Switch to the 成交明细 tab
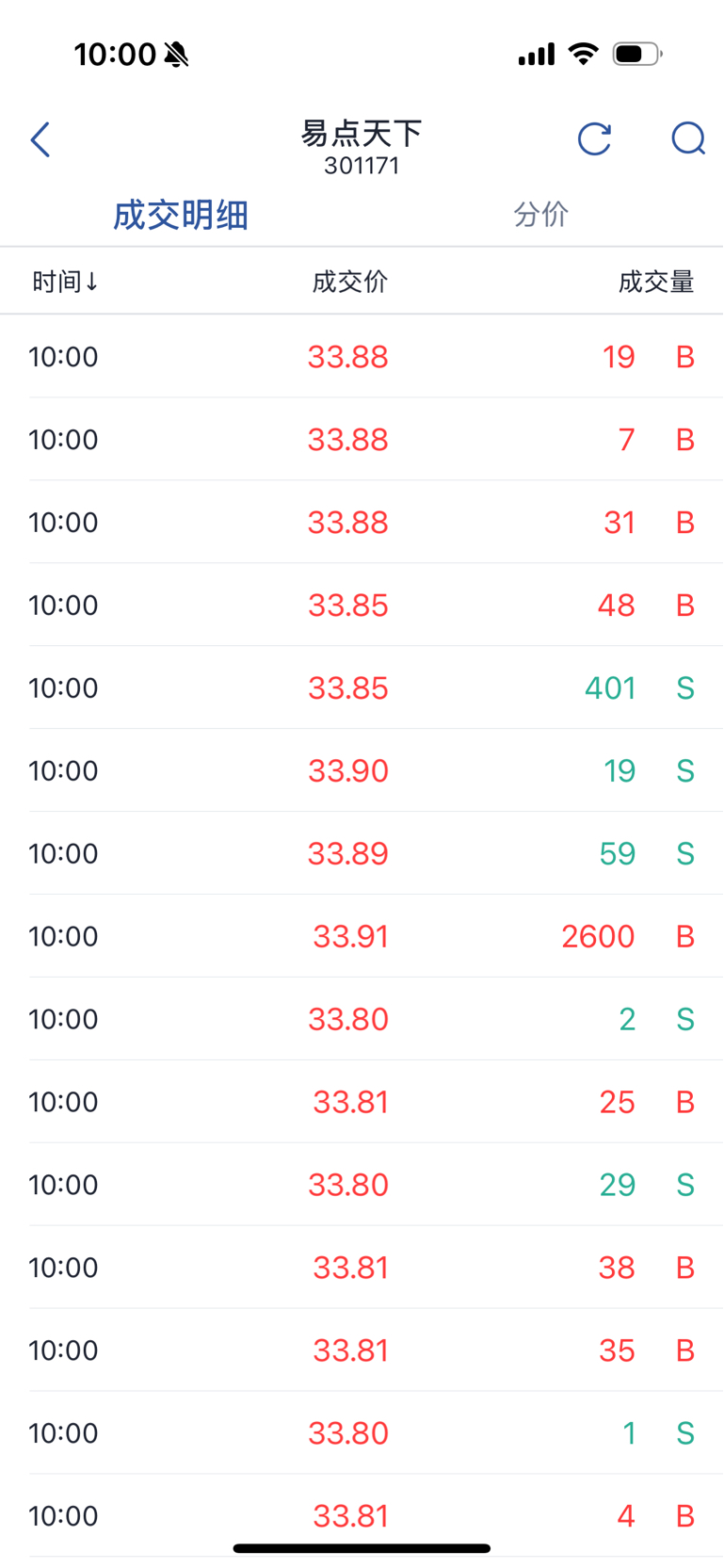 (x=180, y=215)
